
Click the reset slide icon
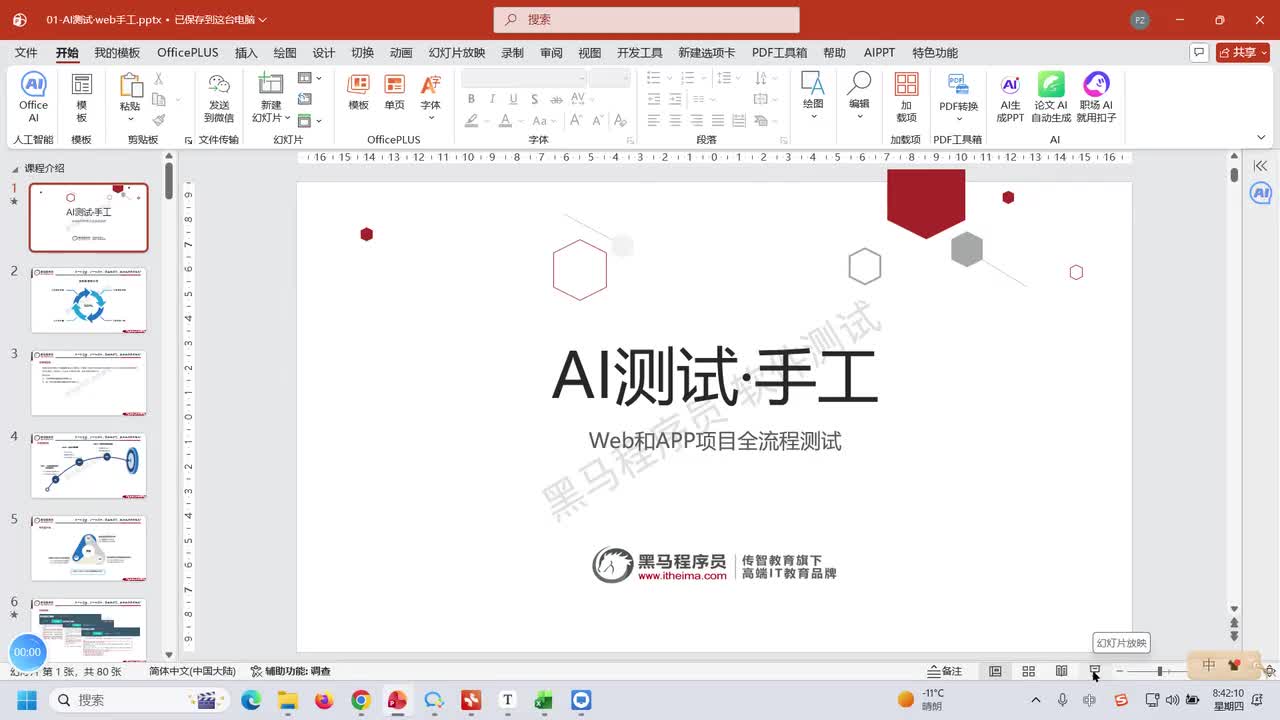305,99
